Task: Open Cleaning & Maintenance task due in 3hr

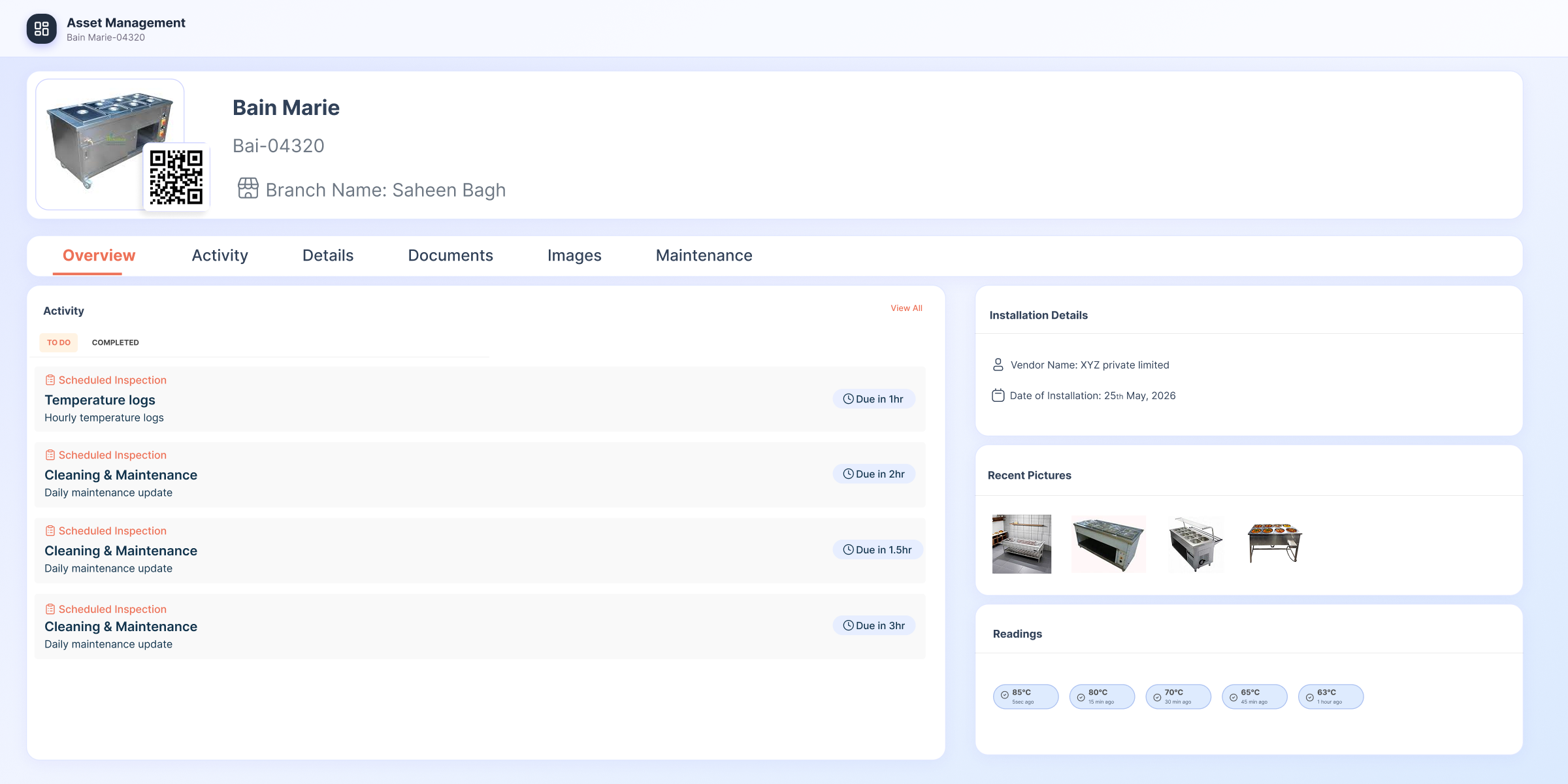Action: (480, 626)
